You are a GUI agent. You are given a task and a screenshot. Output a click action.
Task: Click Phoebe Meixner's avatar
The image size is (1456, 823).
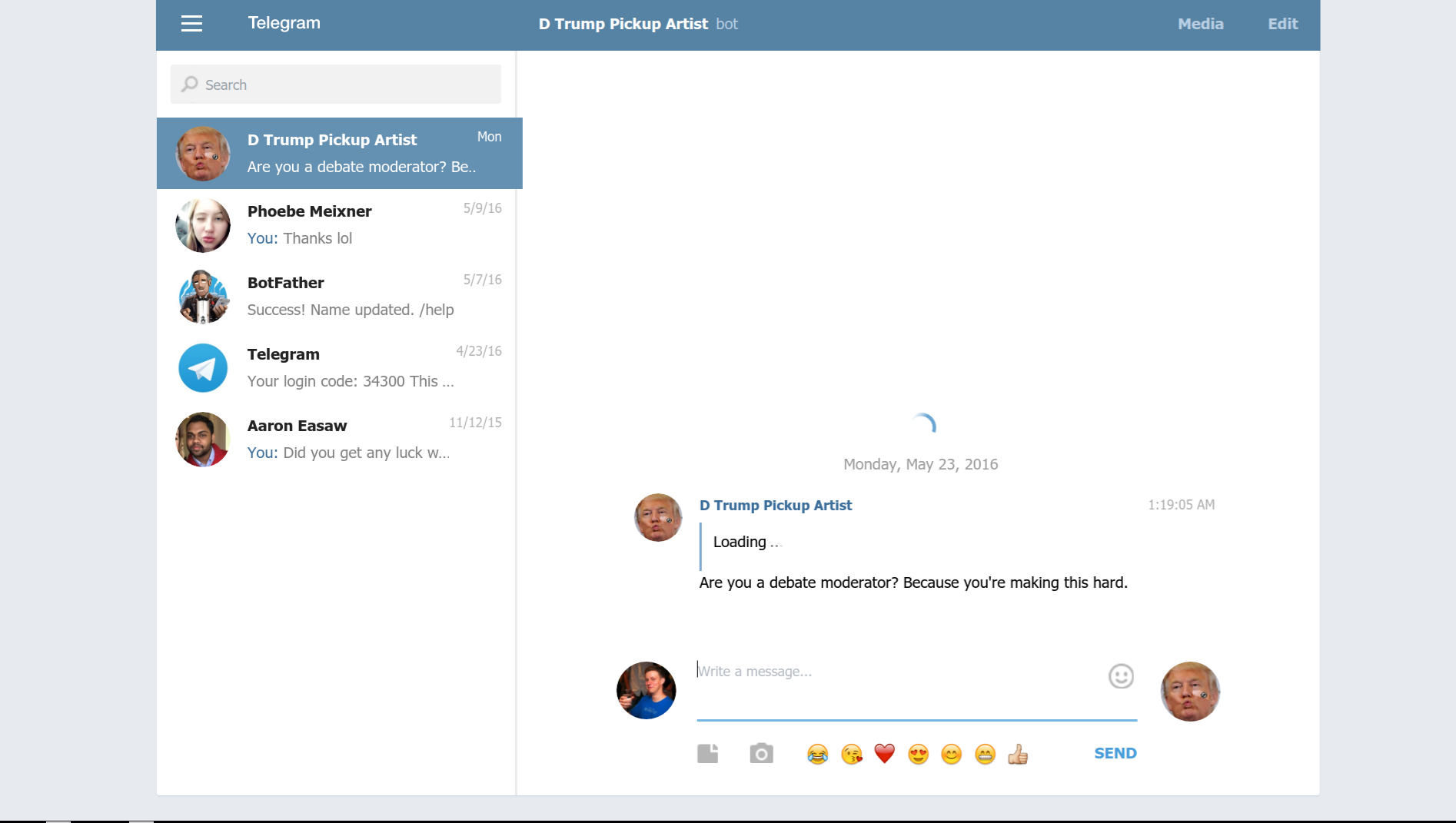(x=203, y=225)
